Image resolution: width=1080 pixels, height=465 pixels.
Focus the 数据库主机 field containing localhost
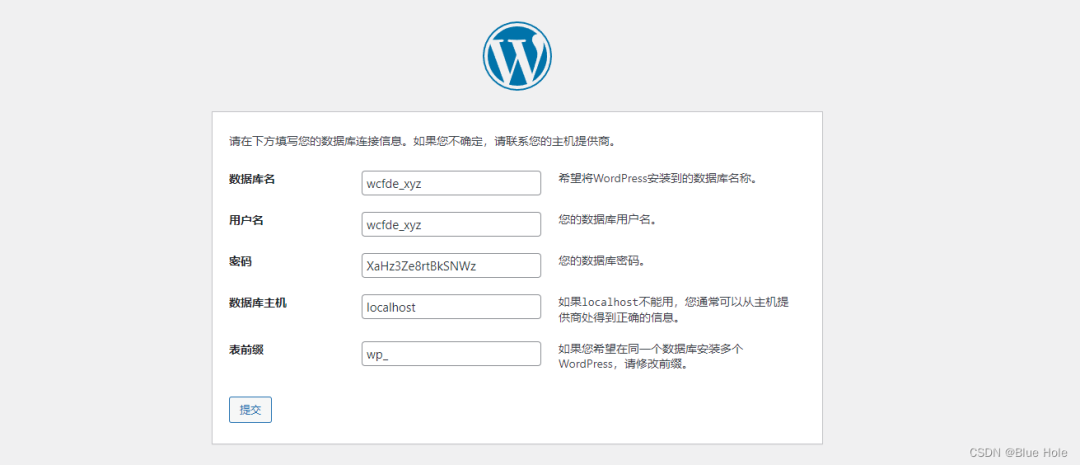pos(450,307)
